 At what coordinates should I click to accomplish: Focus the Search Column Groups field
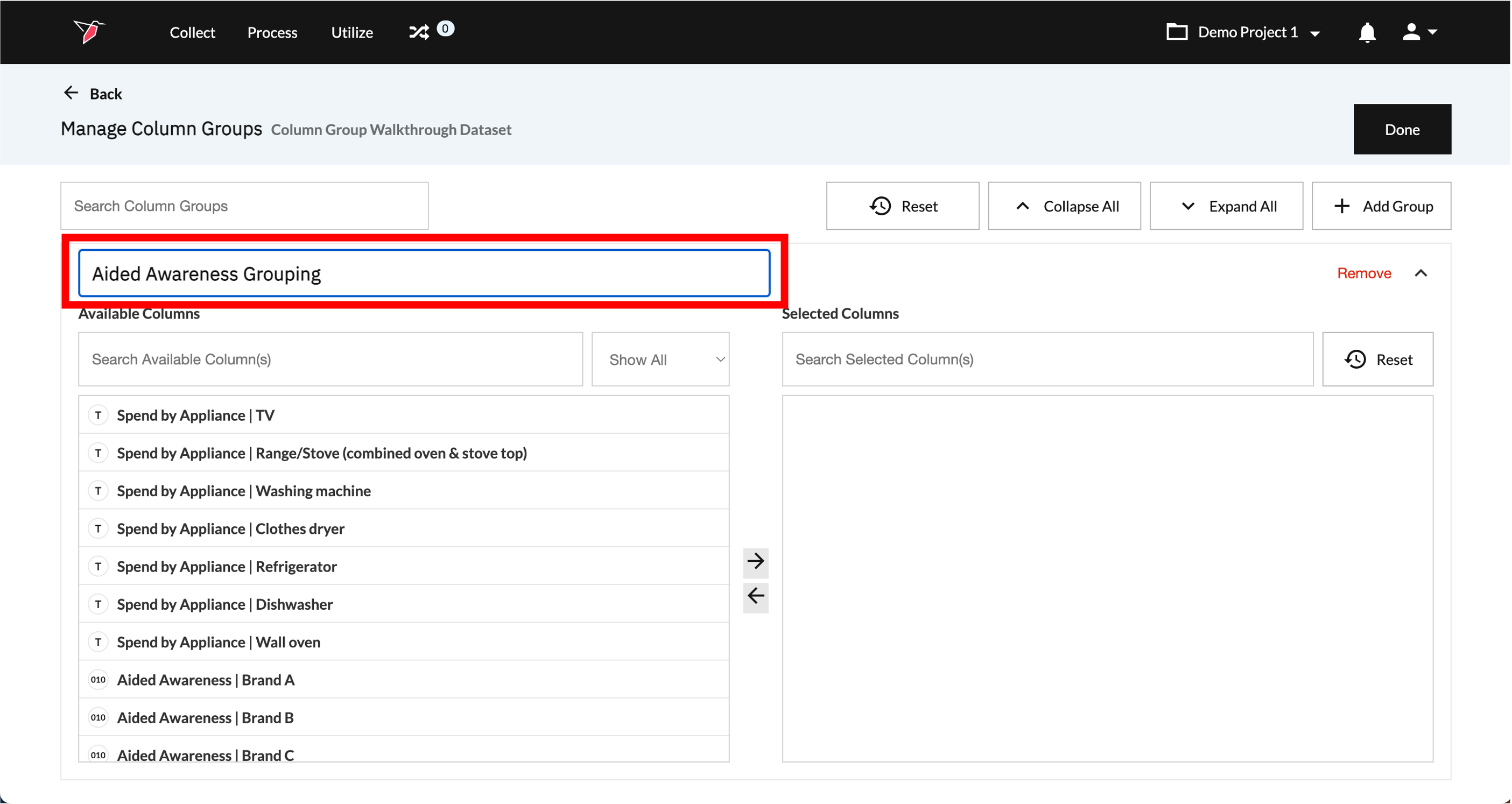click(x=244, y=206)
